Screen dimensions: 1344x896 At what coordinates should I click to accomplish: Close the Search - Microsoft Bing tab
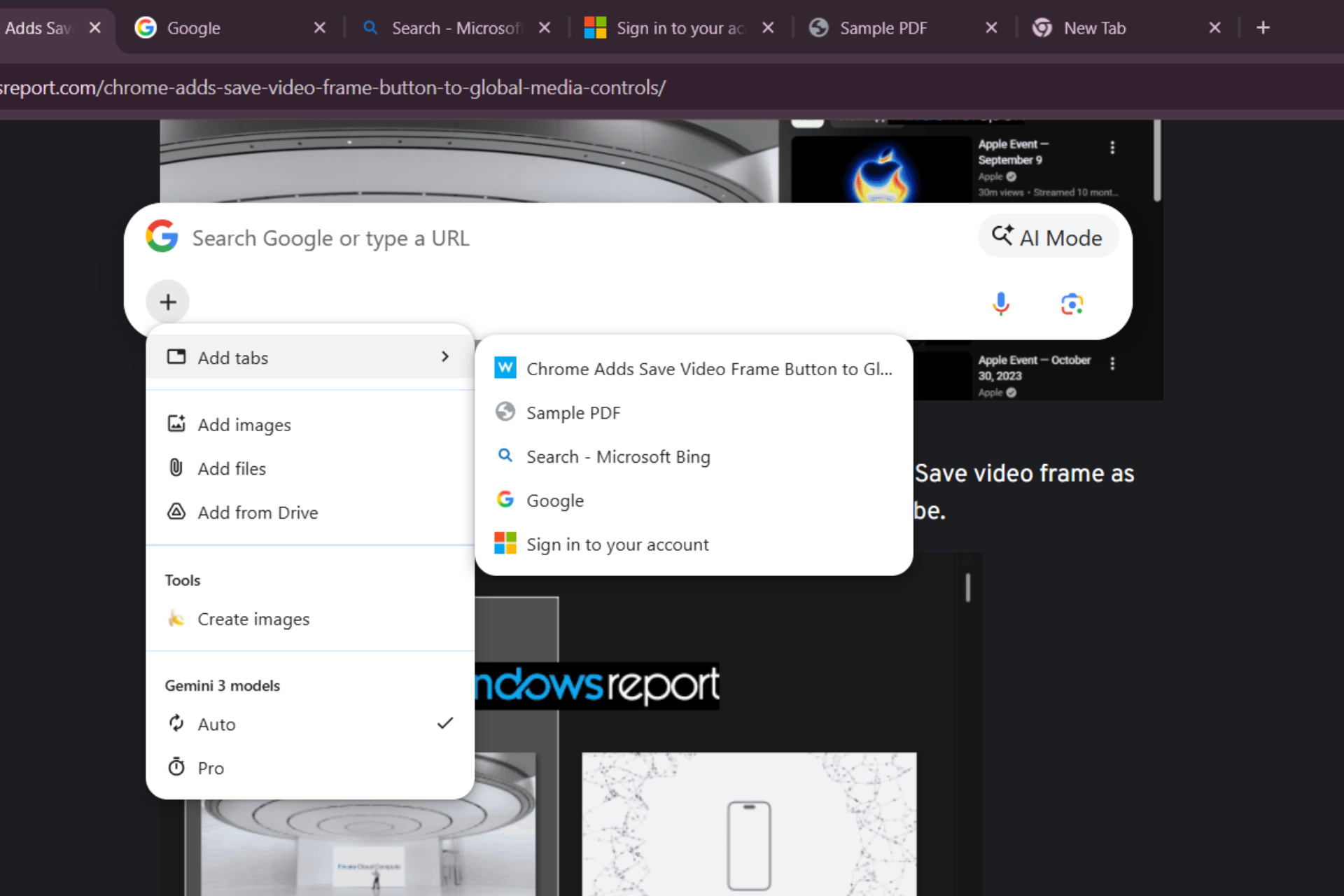click(x=545, y=27)
